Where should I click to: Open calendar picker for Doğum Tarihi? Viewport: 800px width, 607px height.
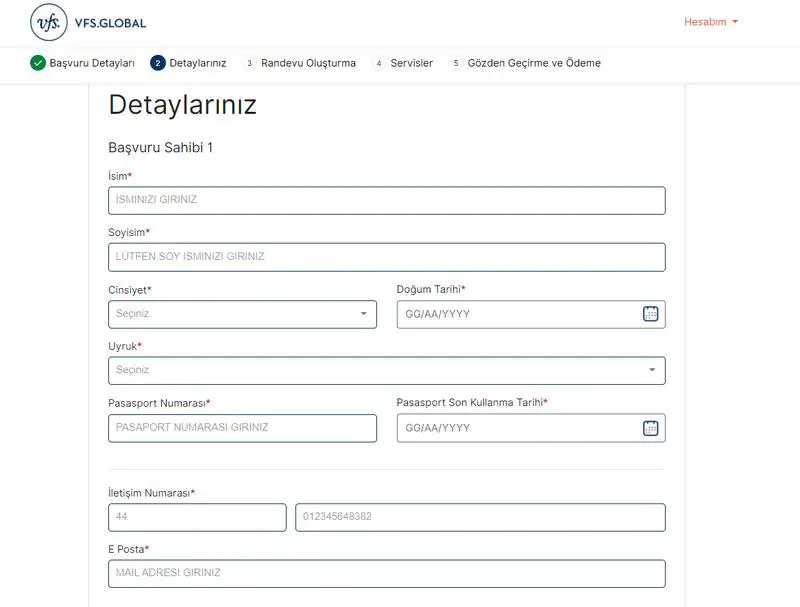point(650,314)
